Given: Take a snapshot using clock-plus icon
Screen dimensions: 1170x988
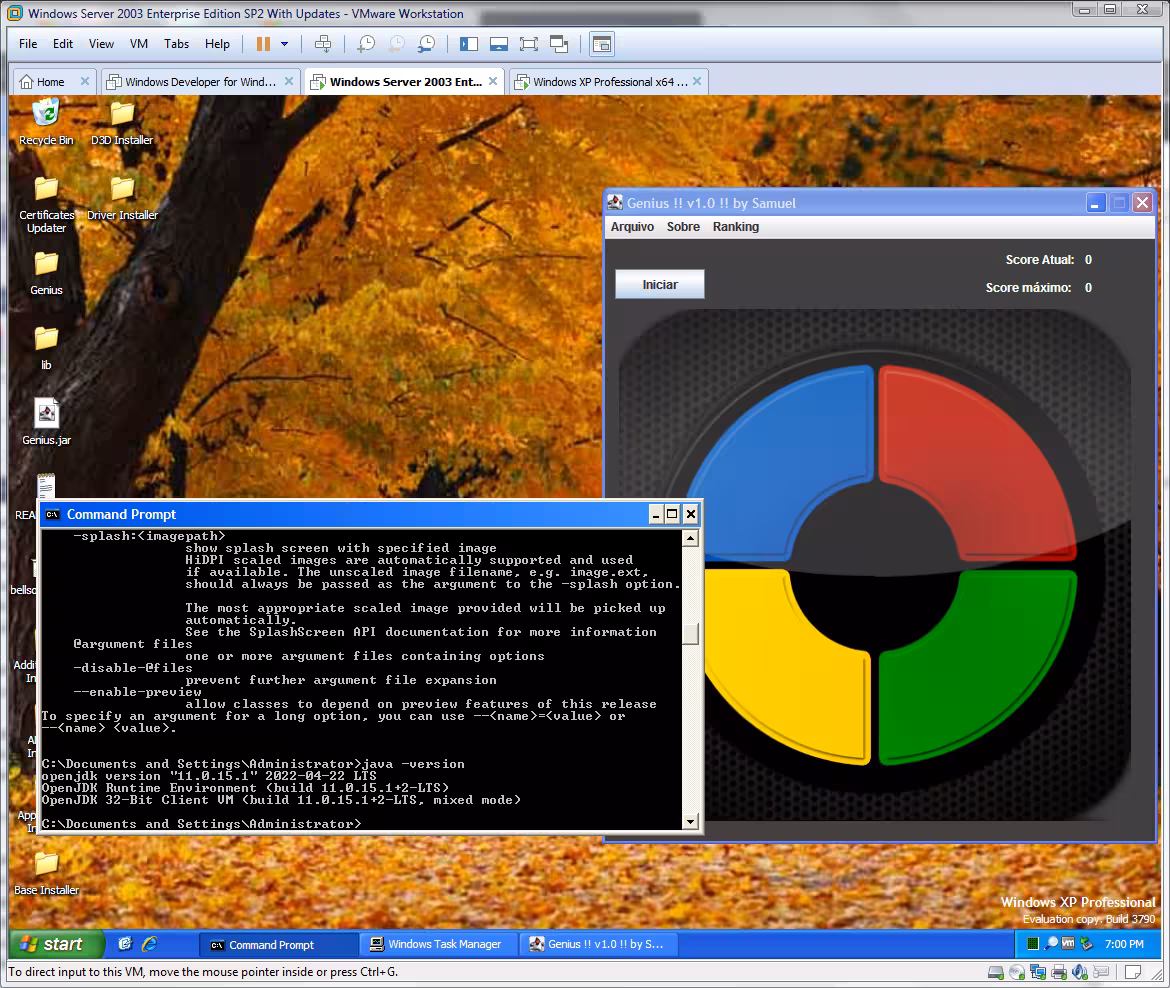Looking at the screenshot, I should click(x=366, y=44).
